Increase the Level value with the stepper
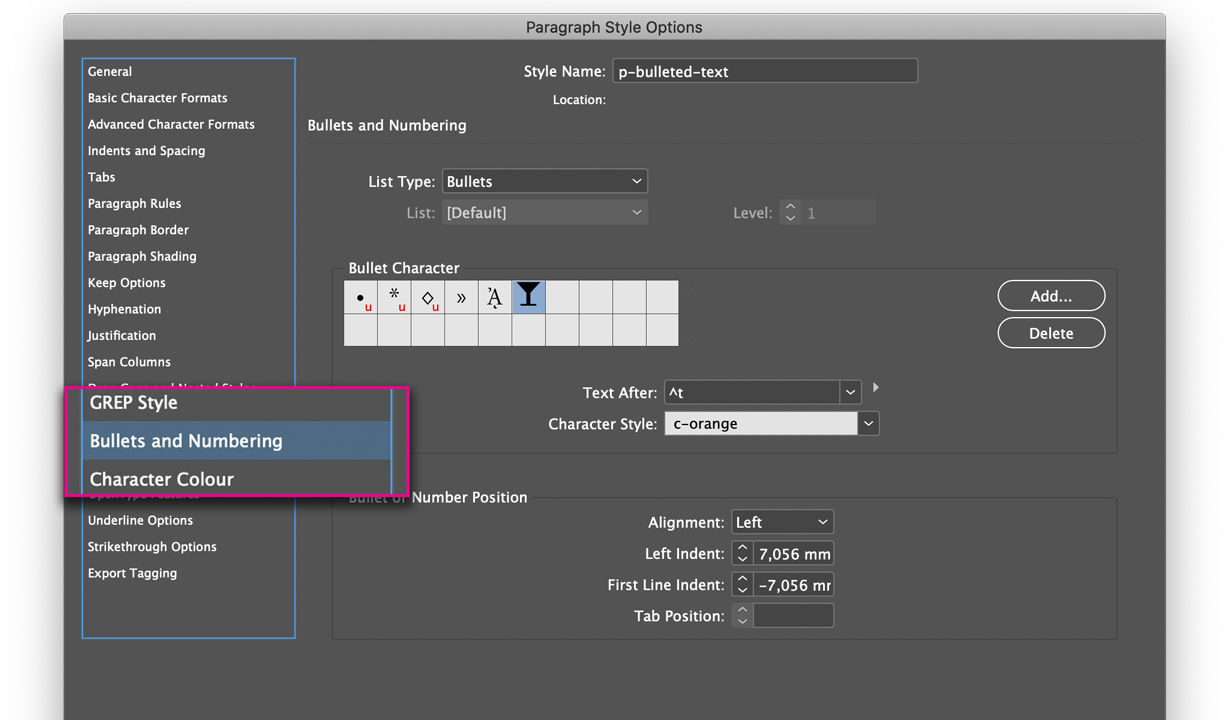Image resolution: width=1229 pixels, height=720 pixels. tap(790, 207)
